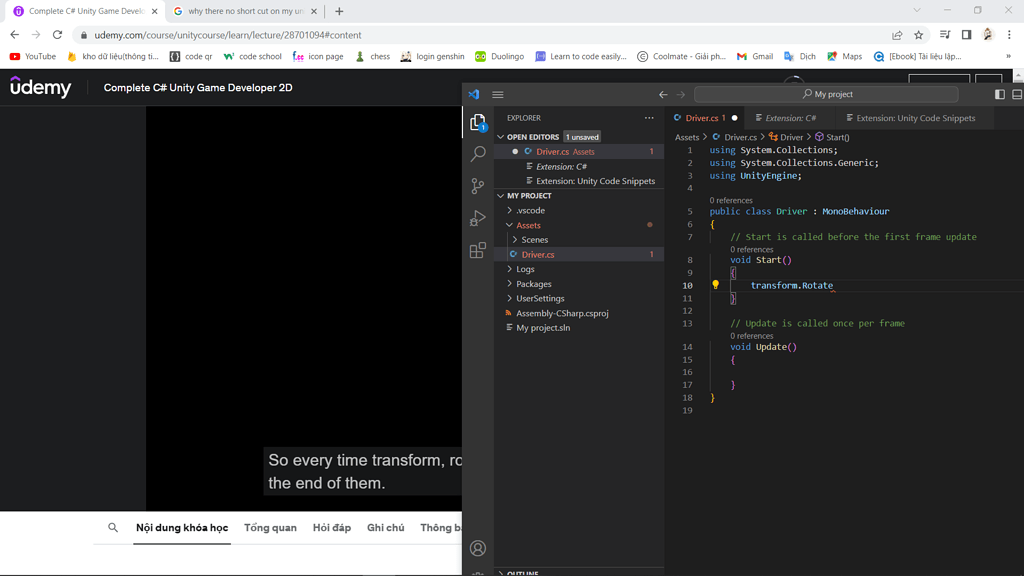
Task: Switch to Extension: Unity Code Snippets tab
Action: click(915, 118)
